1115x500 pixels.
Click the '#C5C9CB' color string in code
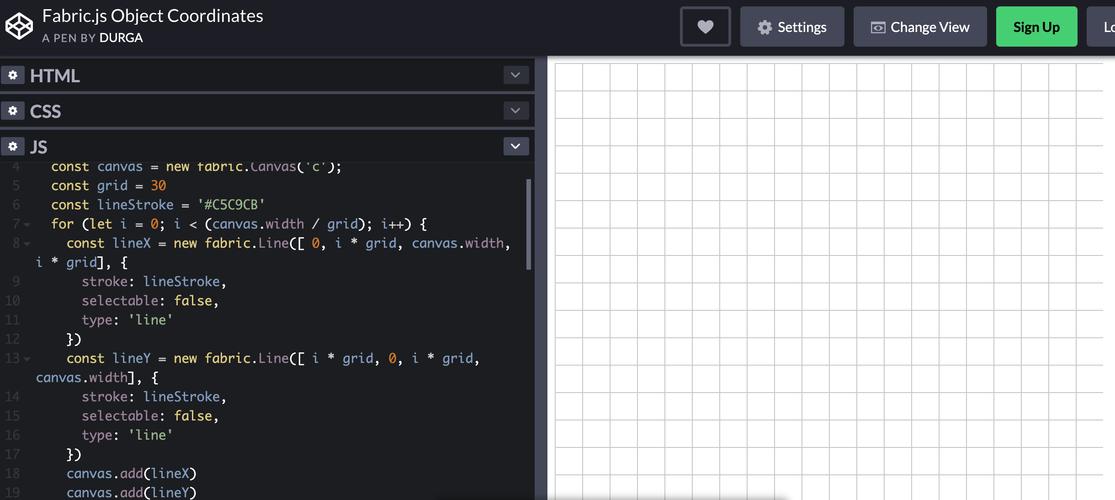pos(234,205)
